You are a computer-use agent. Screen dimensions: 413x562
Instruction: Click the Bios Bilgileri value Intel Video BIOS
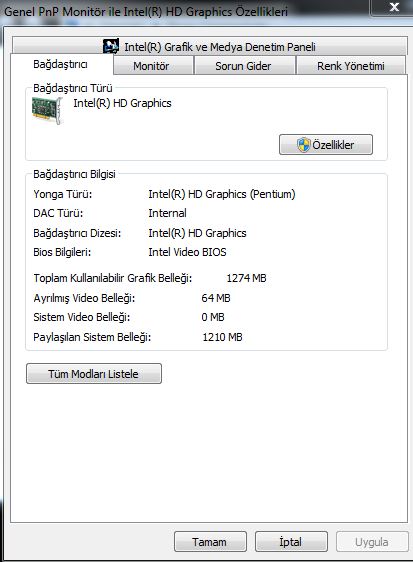point(187,252)
